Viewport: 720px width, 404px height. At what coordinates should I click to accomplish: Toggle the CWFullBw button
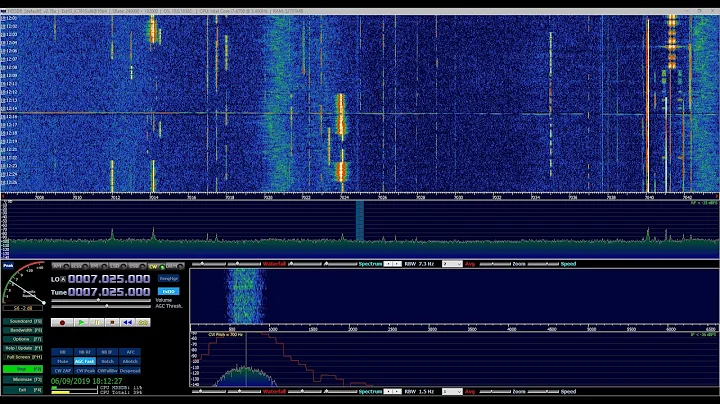point(107,370)
